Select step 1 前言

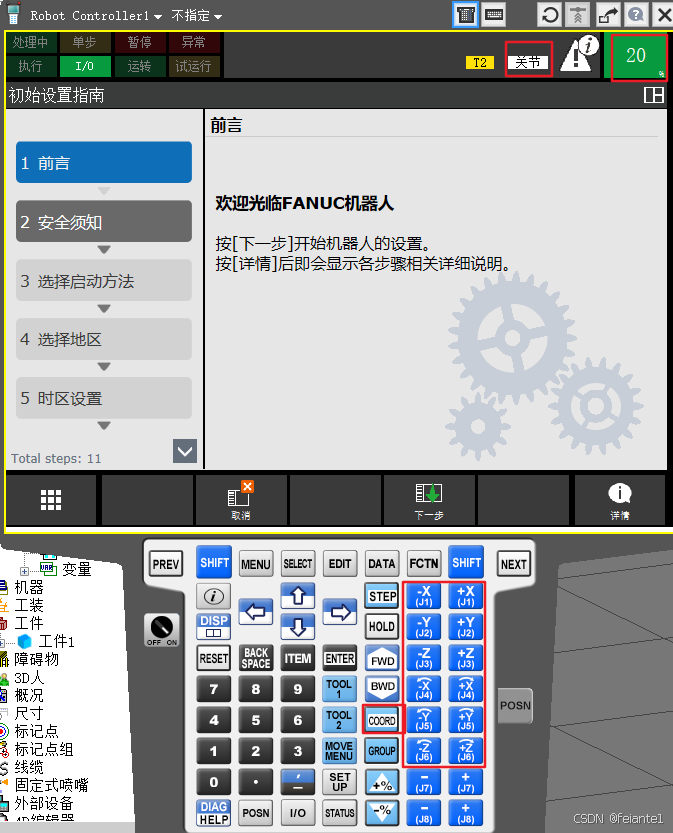click(104, 163)
